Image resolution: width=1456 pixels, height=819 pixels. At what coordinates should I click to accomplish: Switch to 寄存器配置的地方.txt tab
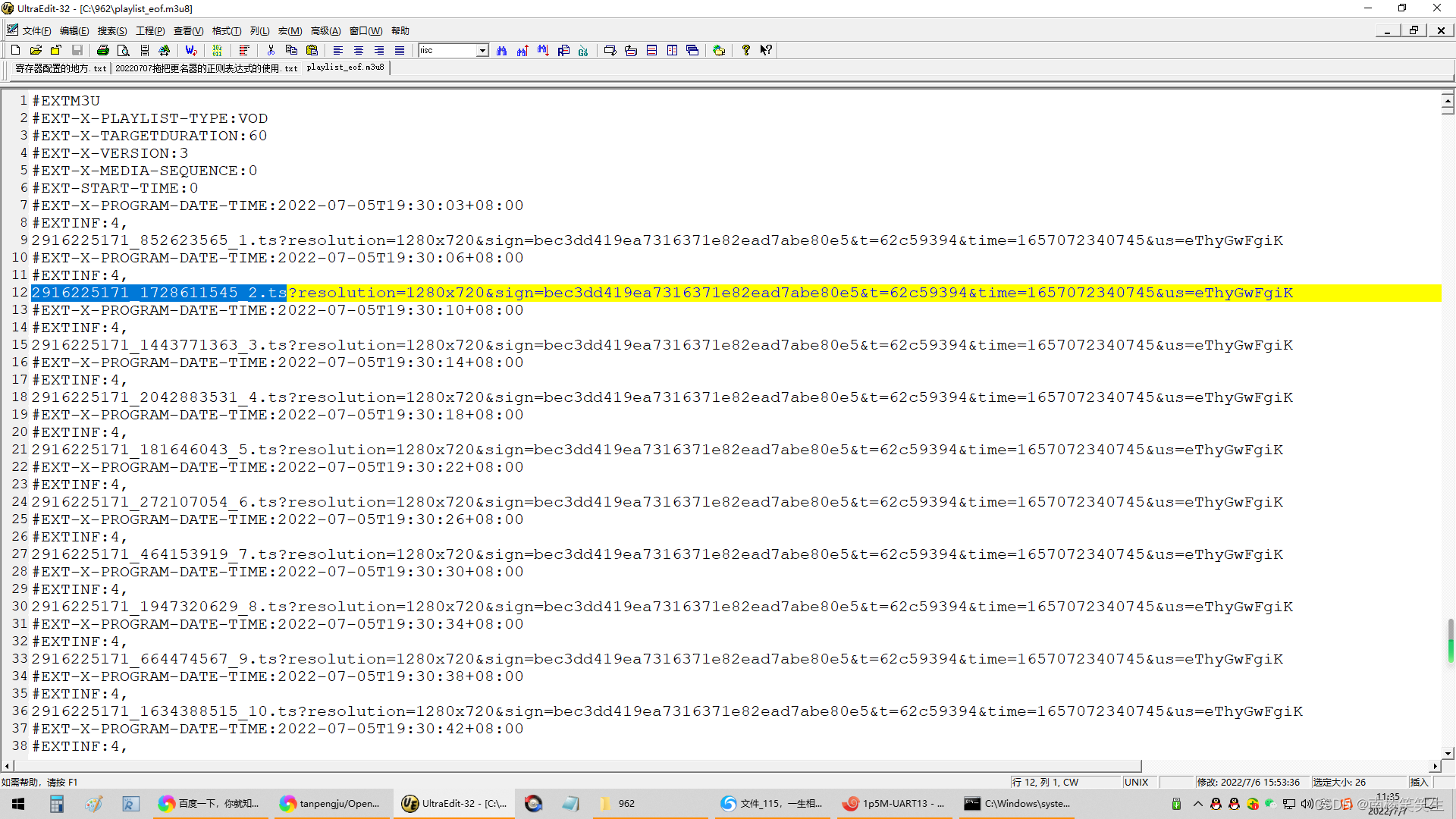[x=61, y=67]
